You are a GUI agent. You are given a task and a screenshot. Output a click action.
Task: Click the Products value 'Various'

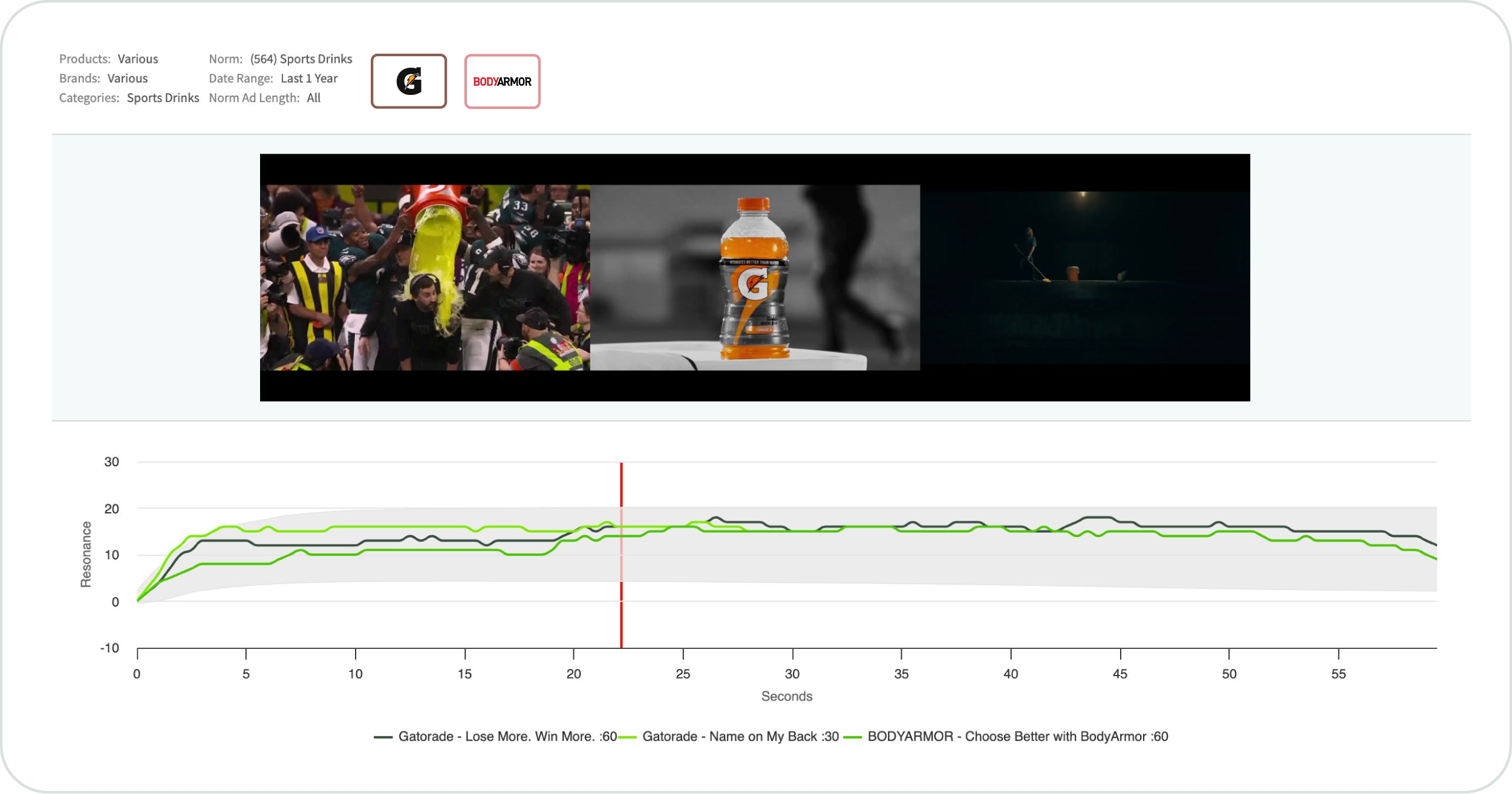pyautogui.click(x=138, y=59)
